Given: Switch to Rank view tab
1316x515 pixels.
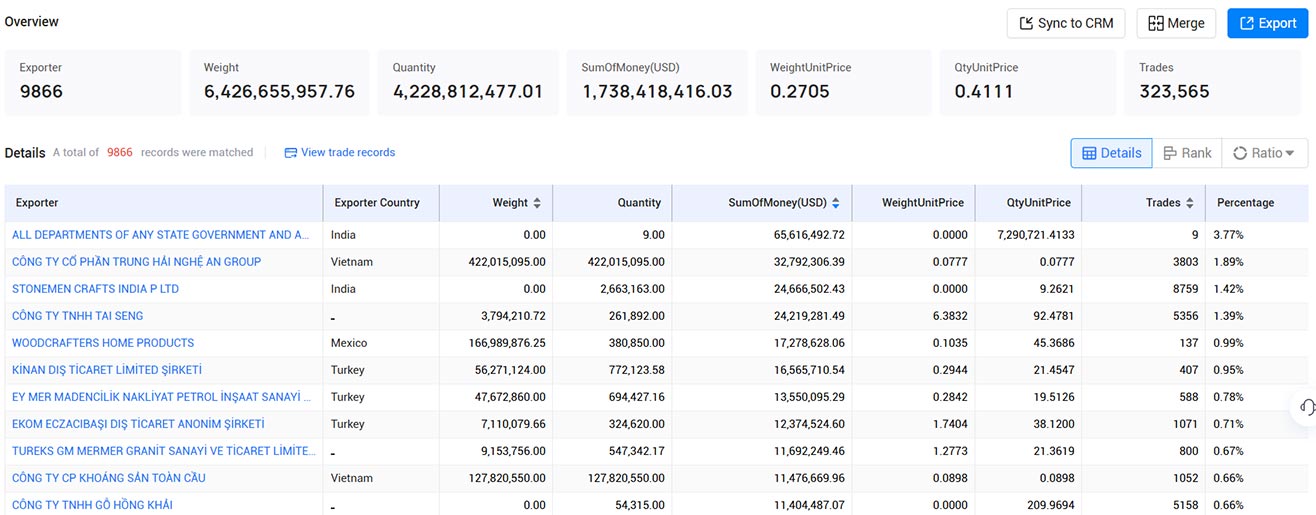Looking at the screenshot, I should point(1187,153).
